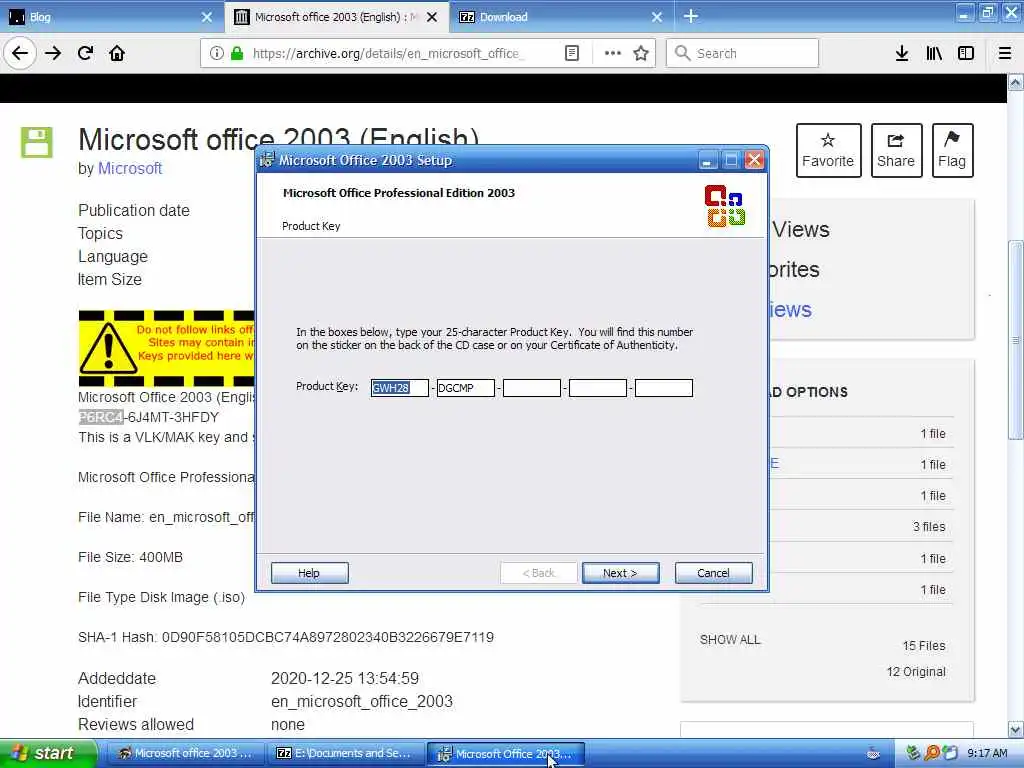
Task: Close the Blog tab
Action: pyautogui.click(x=207, y=17)
